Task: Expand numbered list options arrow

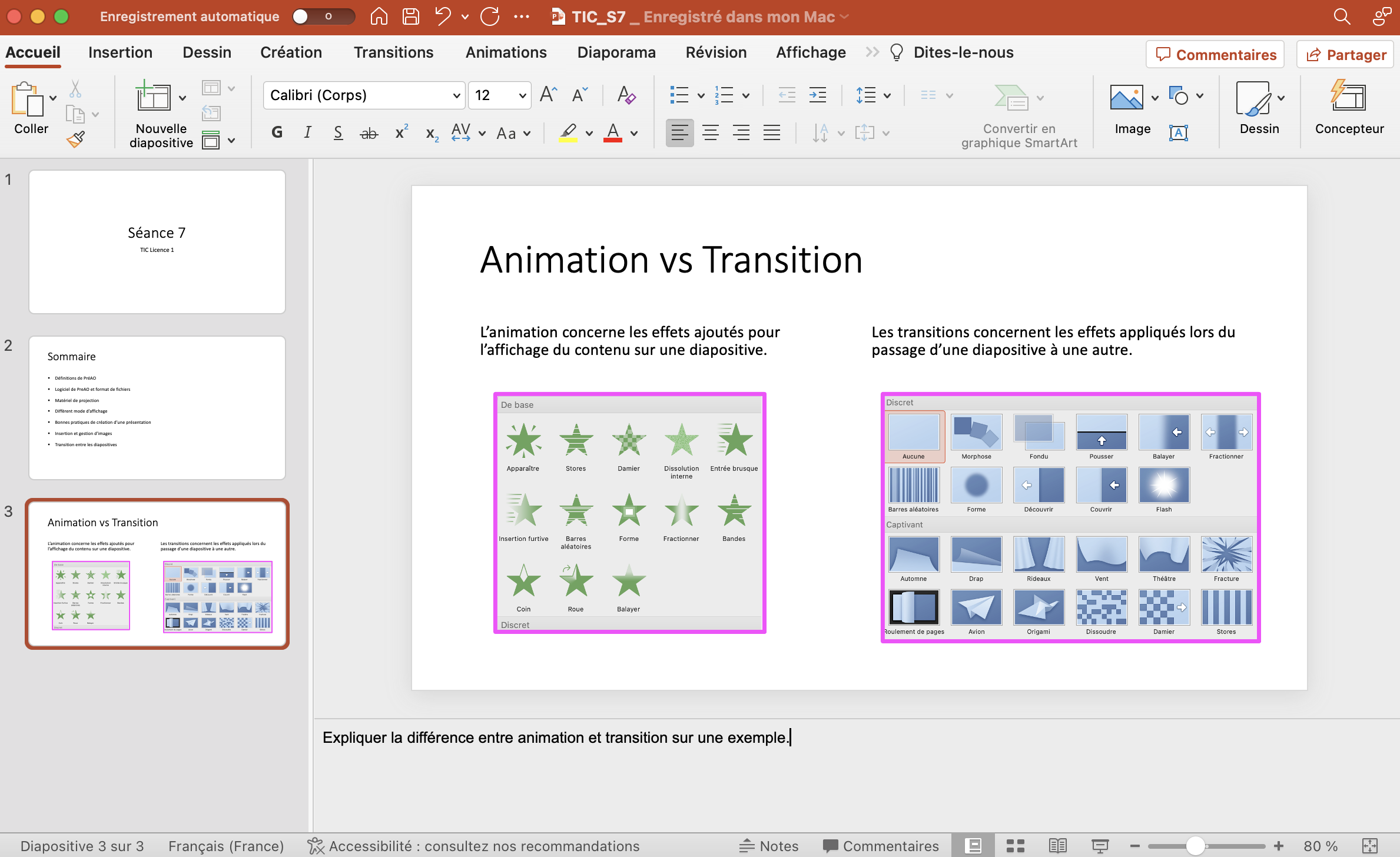Action: (746, 96)
